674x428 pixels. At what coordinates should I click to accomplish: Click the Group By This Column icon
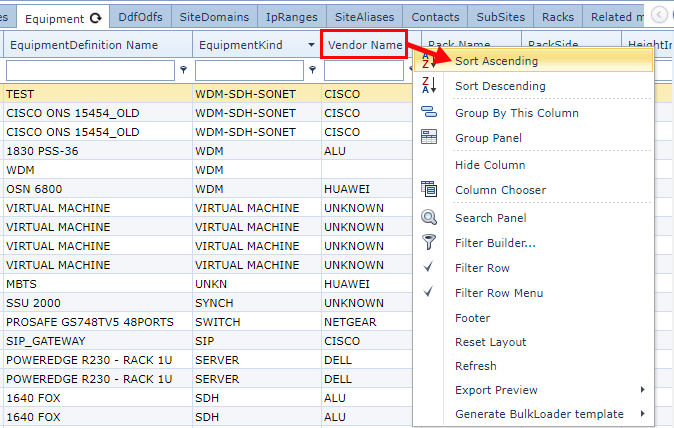pos(429,113)
